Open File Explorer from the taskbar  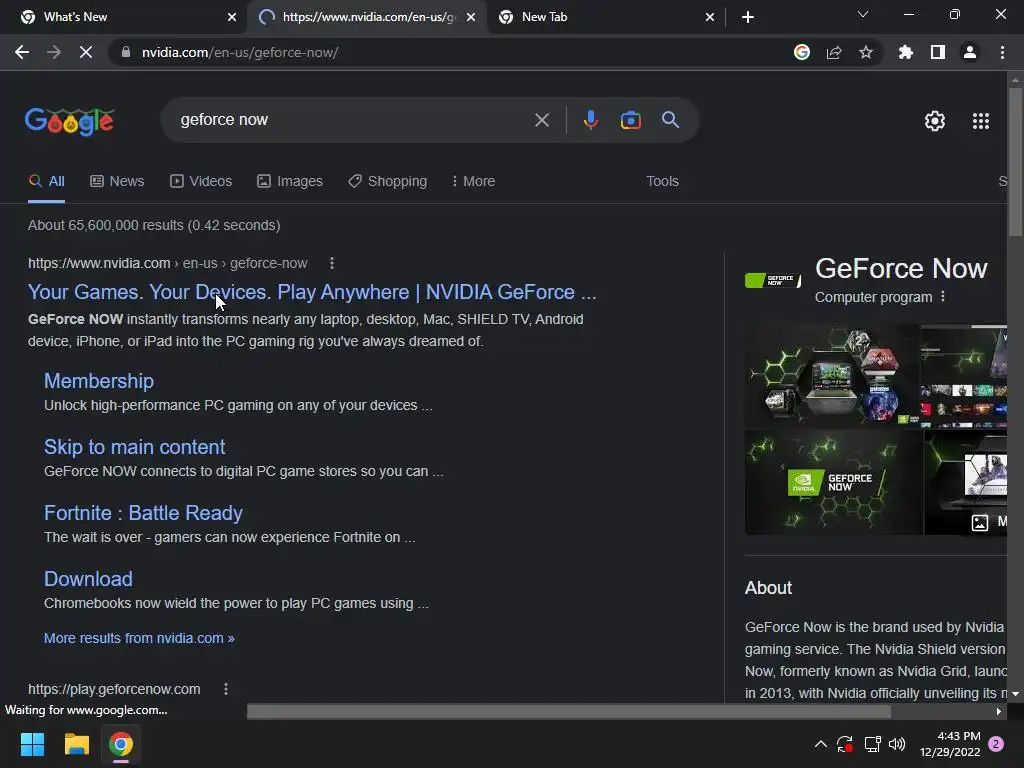(x=76, y=744)
